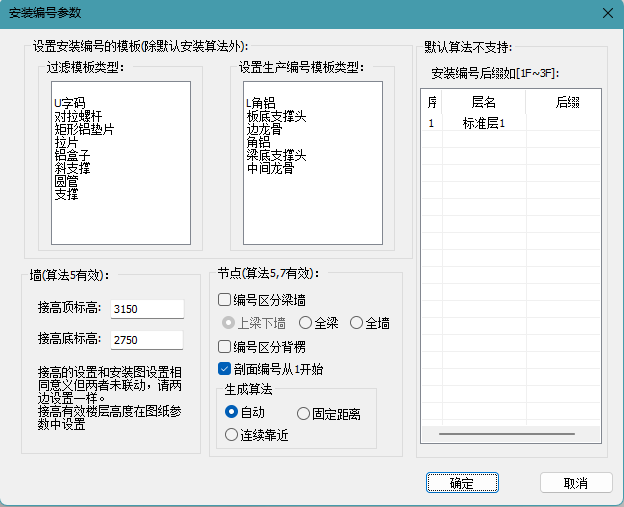624x507 pixels.
Task: Click the 接高顶标高 input field
Action: pyautogui.click(x=147, y=309)
